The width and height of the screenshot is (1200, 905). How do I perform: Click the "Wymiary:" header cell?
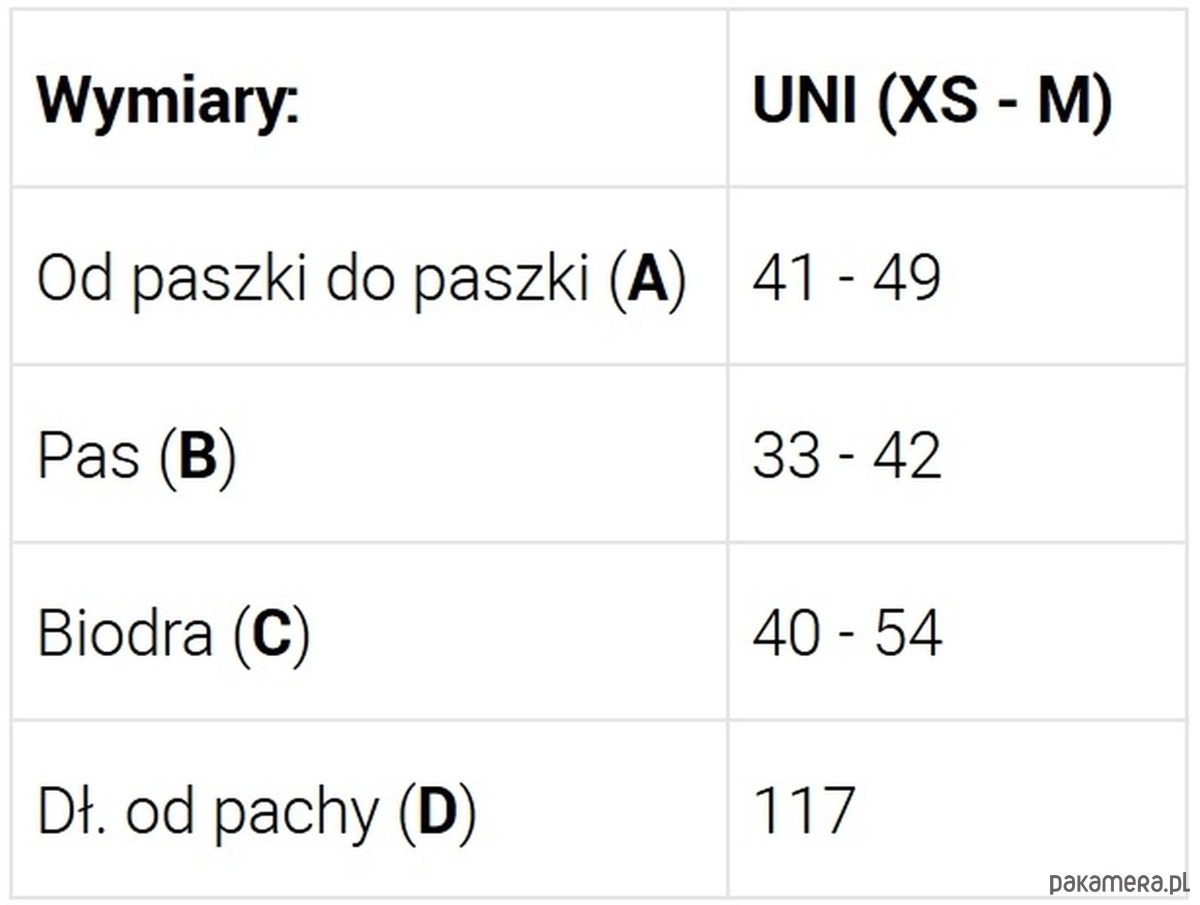click(x=168, y=101)
